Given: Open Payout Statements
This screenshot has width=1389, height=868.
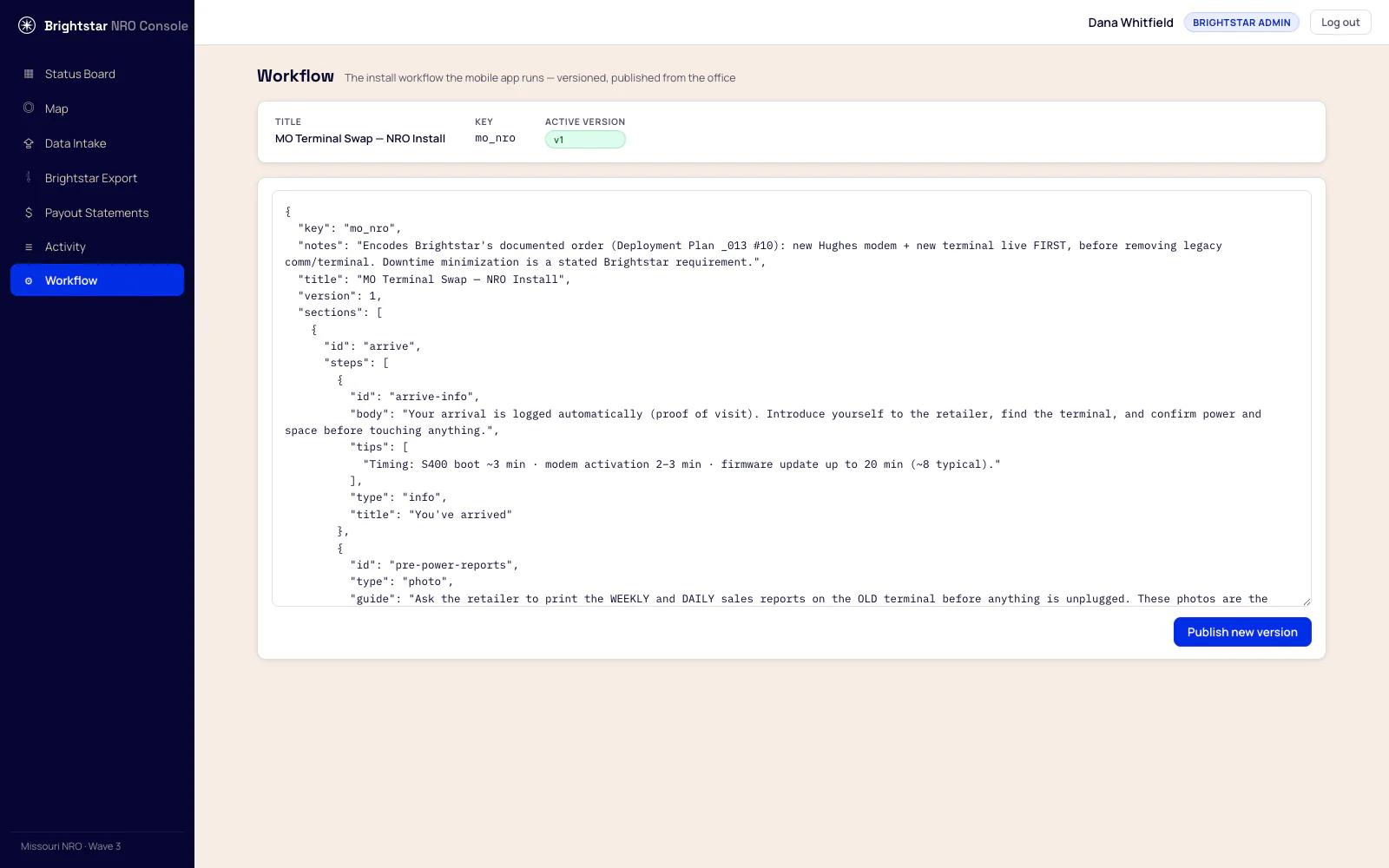Looking at the screenshot, I should [97, 213].
